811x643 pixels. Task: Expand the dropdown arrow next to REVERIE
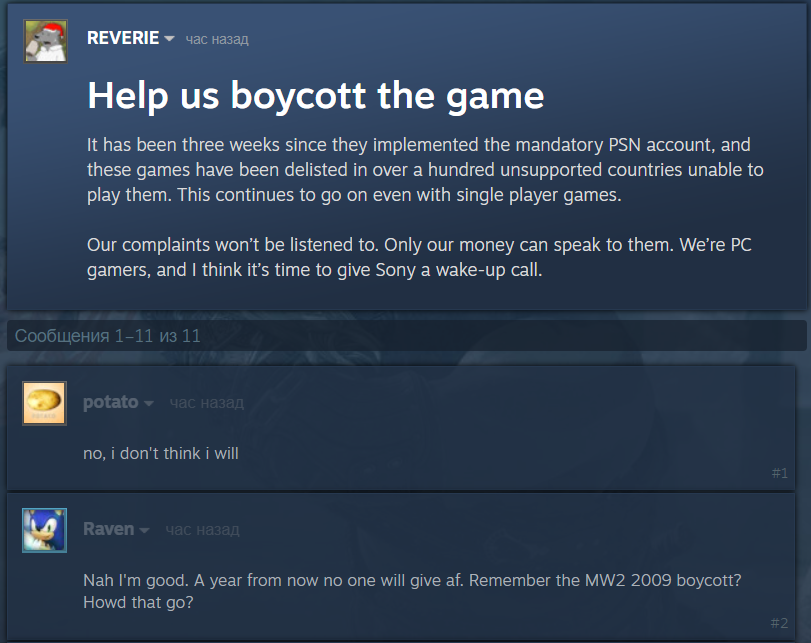click(x=169, y=39)
